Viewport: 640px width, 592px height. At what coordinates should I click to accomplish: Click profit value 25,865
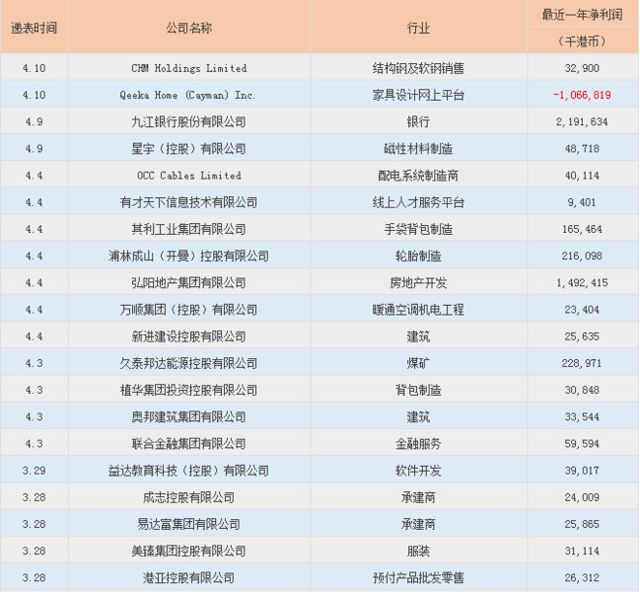point(582,524)
